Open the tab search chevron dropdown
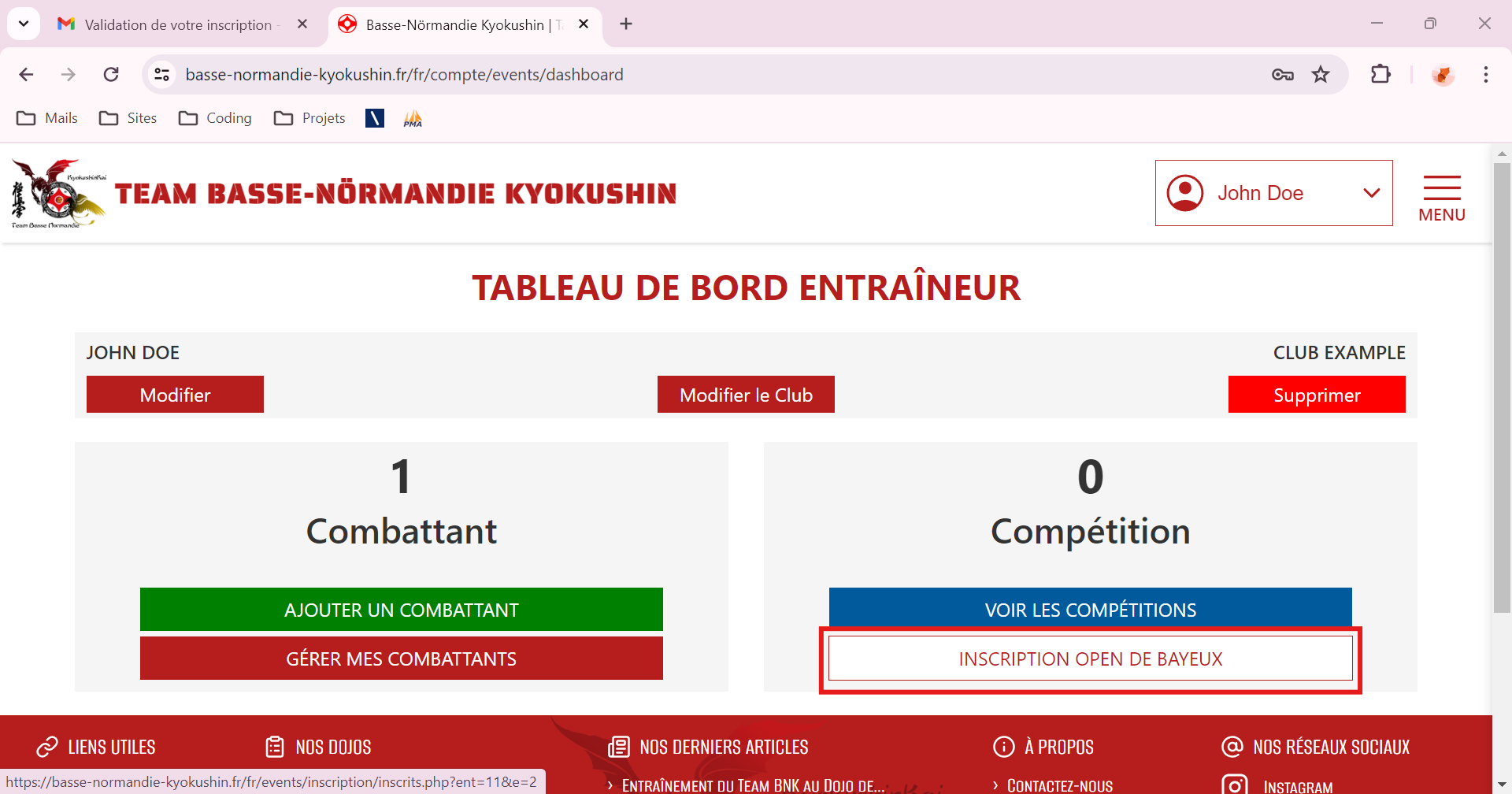The width and height of the screenshot is (1512, 794). point(24,24)
